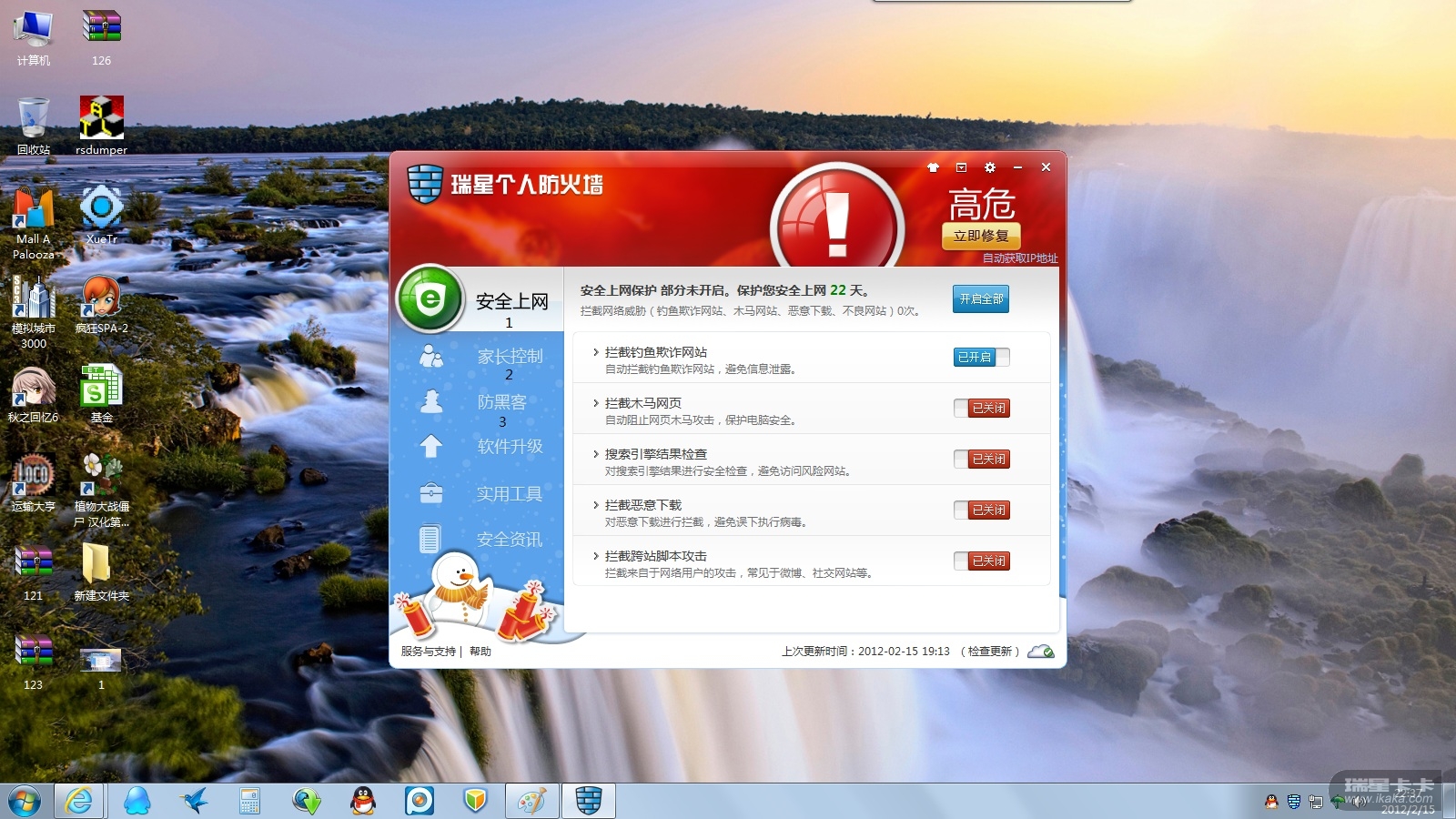Turn on 拦截跨站脚本攻击 switch
Image resolution: width=1456 pixels, height=819 pixels.
(982, 561)
